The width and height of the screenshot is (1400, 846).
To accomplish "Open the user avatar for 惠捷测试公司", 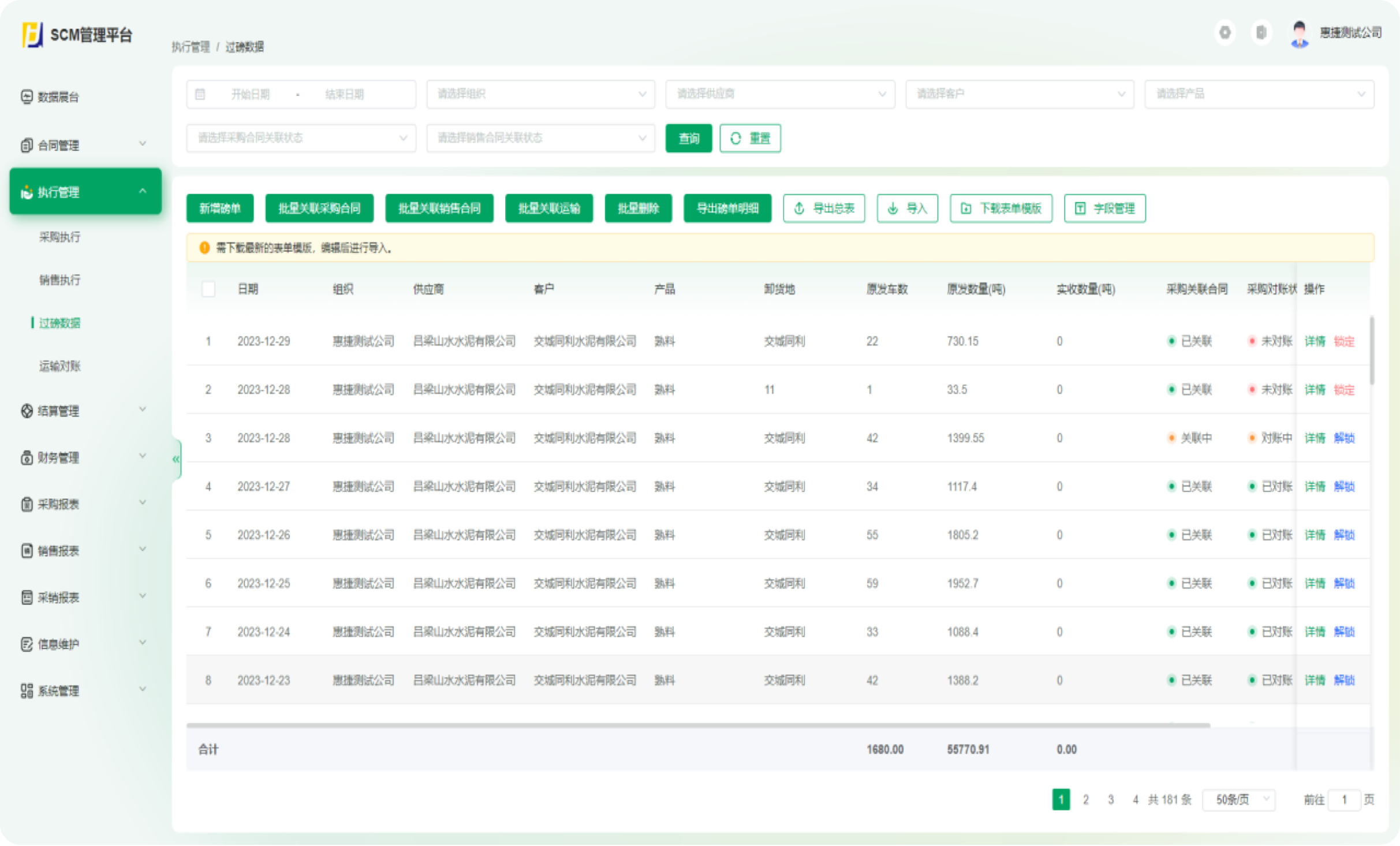I will [1299, 33].
